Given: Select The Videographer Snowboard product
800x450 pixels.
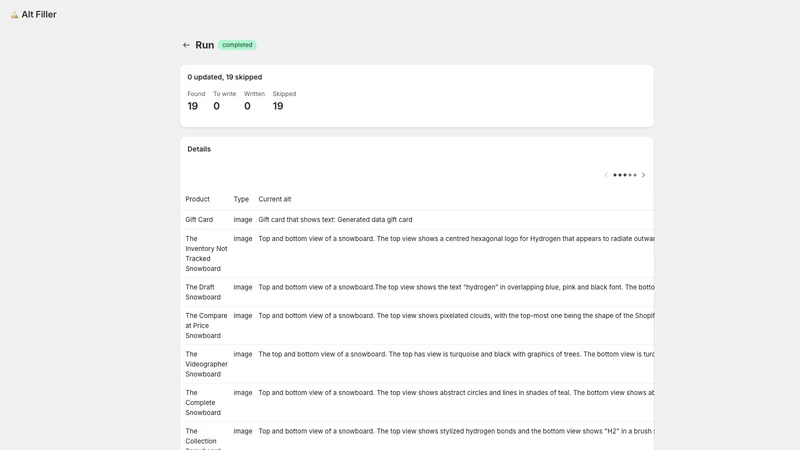Looking at the screenshot, I should point(206,364).
